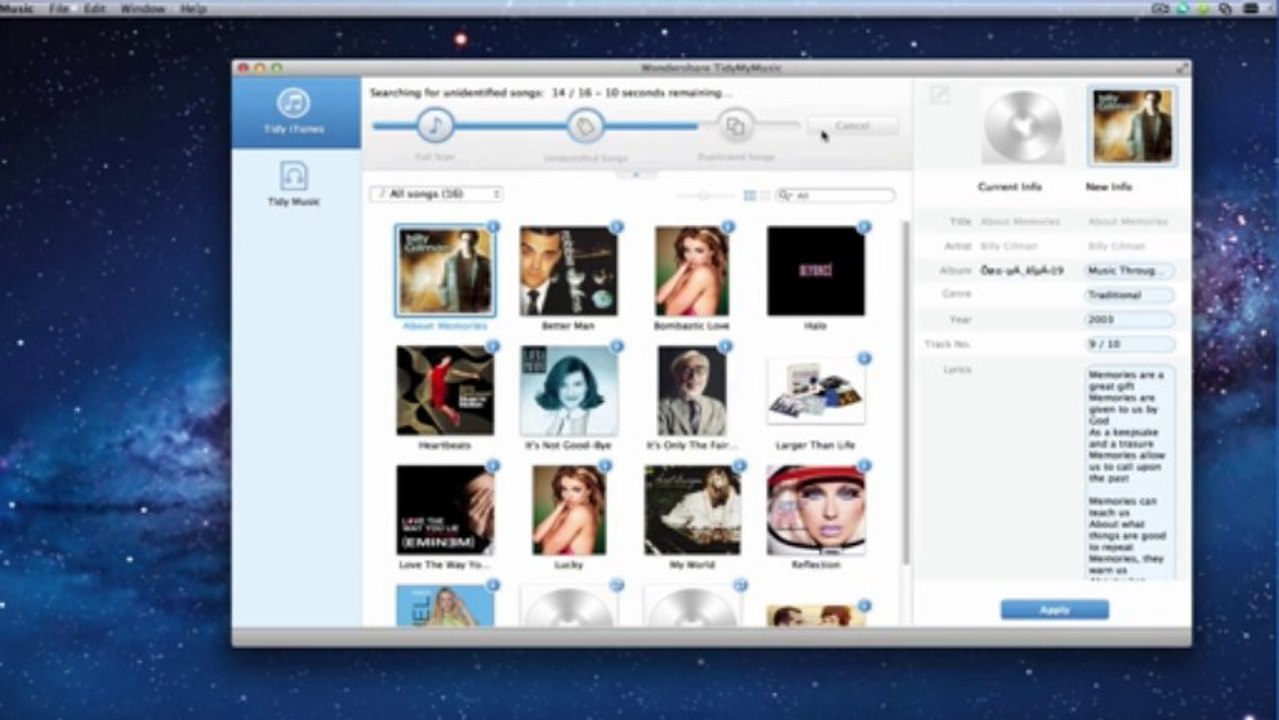1279x720 pixels.
Task: Select the About Memories album cover
Action: (x=445, y=270)
